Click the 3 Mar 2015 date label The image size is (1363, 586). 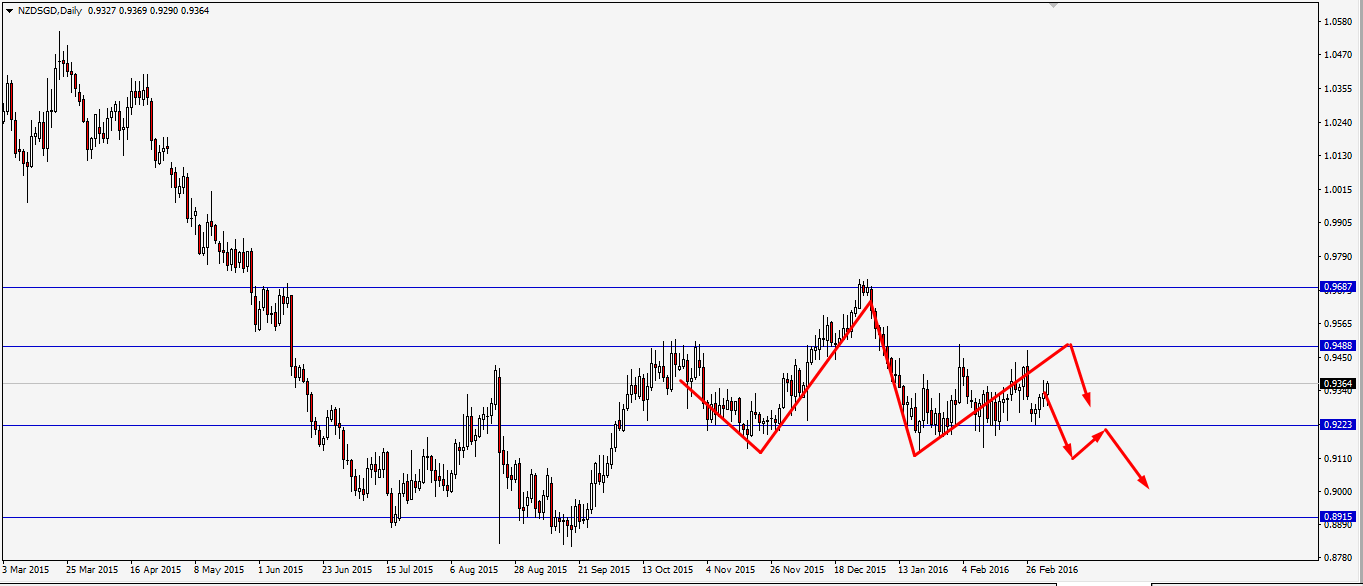[x=26, y=569]
